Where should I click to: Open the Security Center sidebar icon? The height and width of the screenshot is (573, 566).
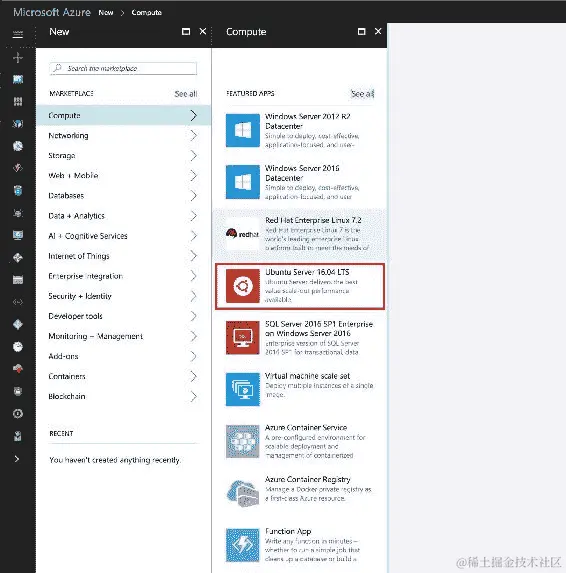pyautogui.click(x=18, y=391)
